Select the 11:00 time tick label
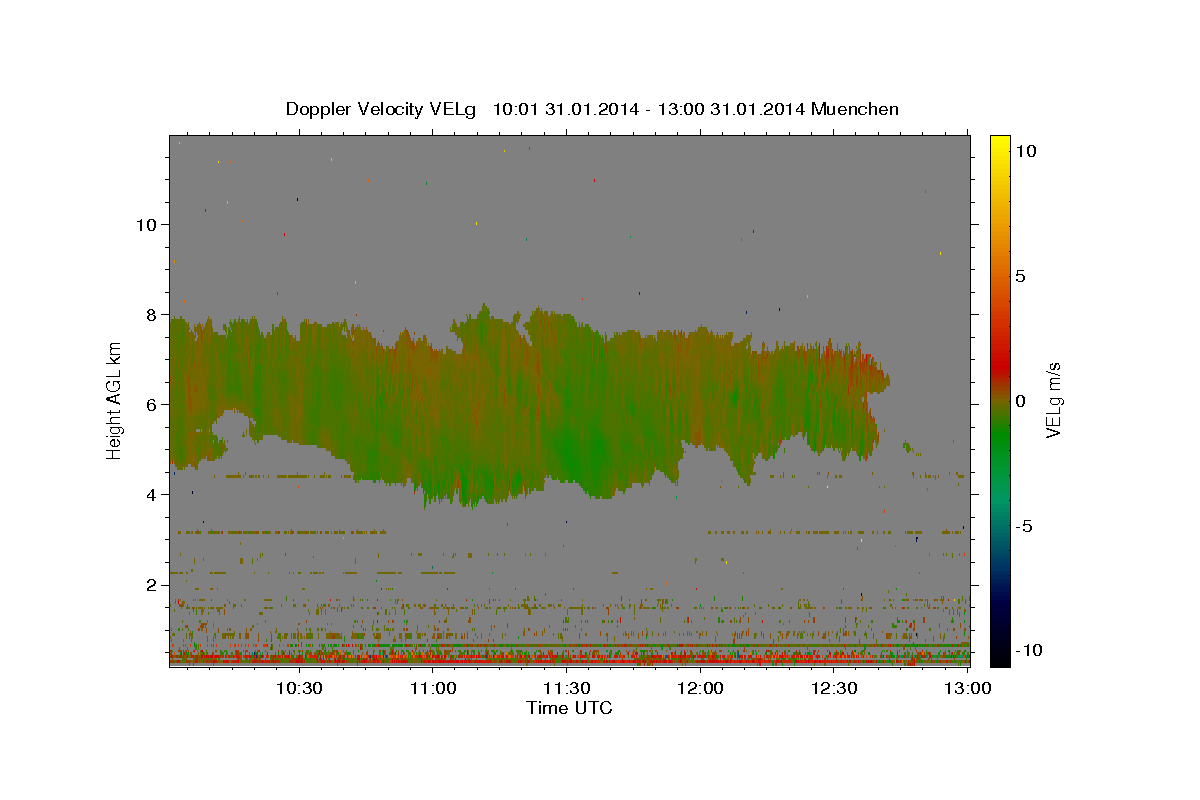This screenshot has width=1200, height=800. point(433,689)
